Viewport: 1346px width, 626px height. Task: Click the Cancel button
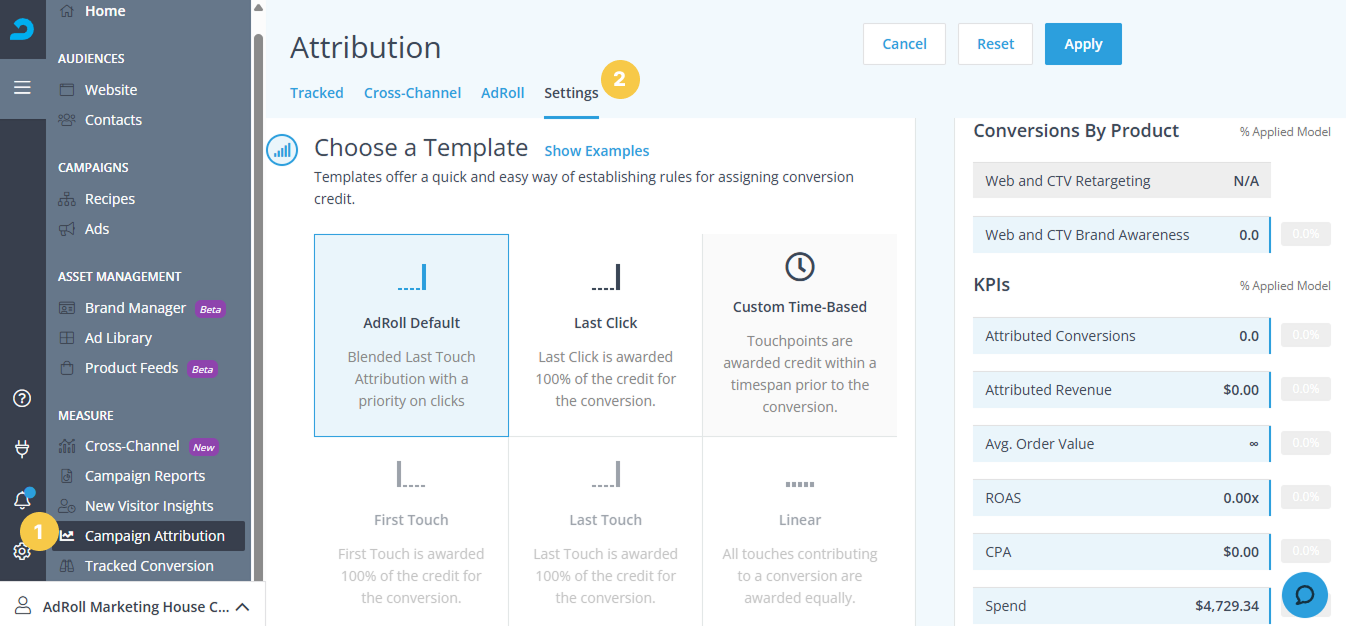tap(905, 44)
